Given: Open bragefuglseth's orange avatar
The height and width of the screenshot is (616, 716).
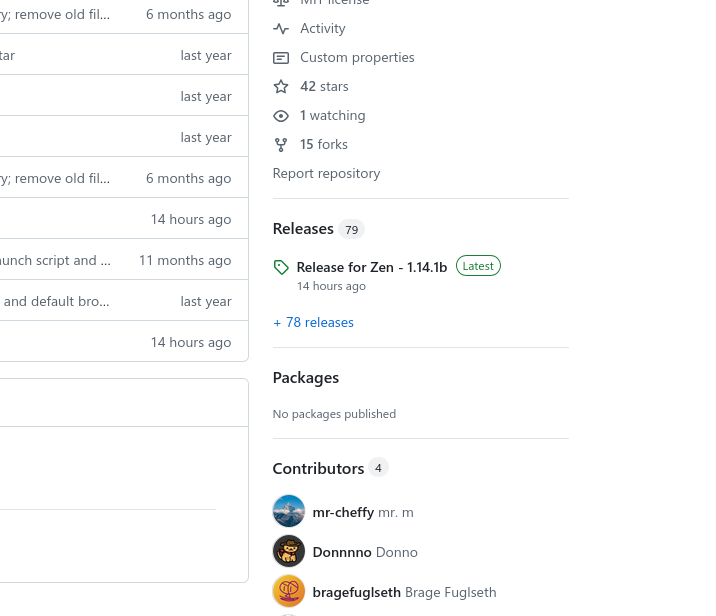Looking at the screenshot, I should (289, 591).
